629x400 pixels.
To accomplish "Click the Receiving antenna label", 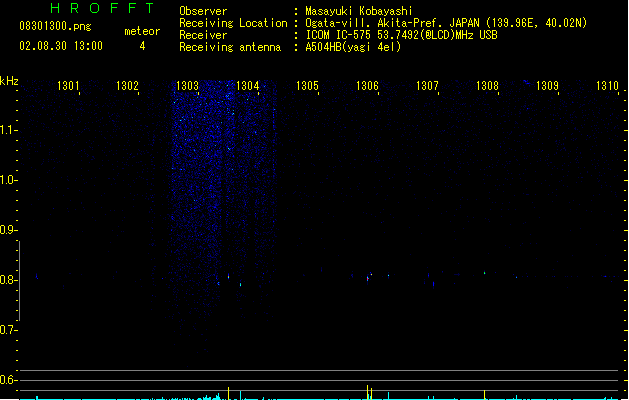I will pos(230,47).
